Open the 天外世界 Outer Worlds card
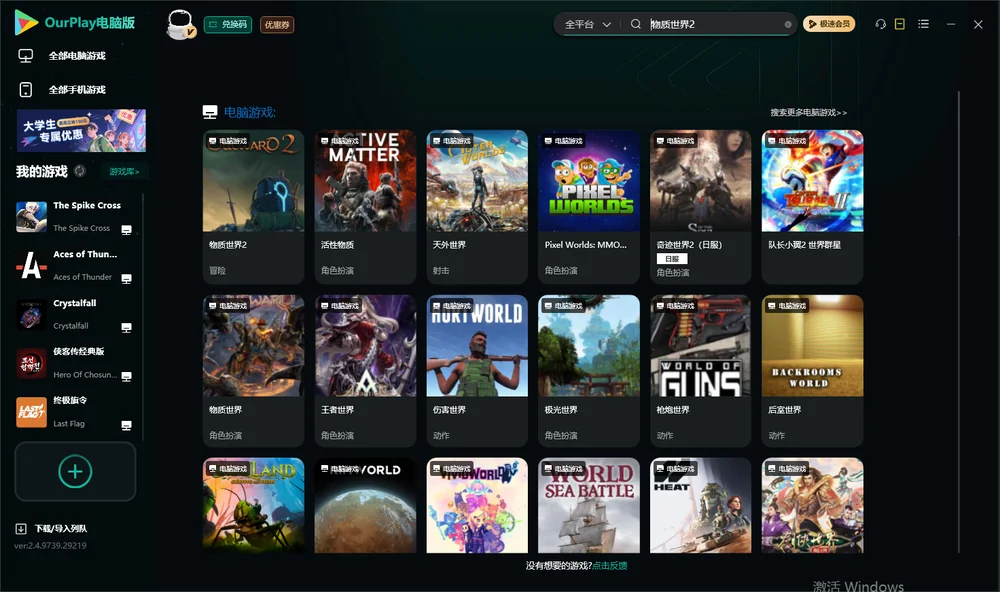 [477, 207]
